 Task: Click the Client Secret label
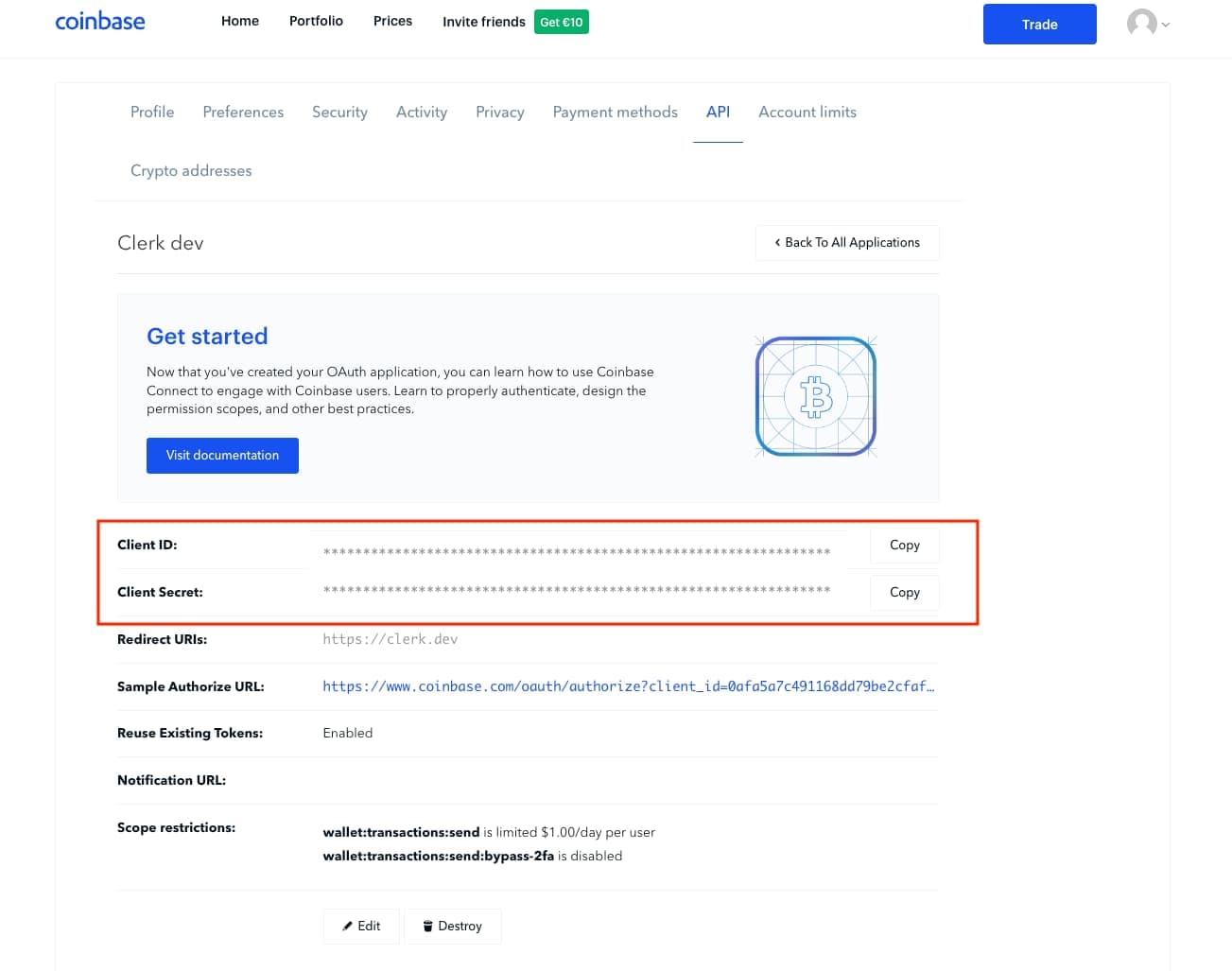[160, 592]
